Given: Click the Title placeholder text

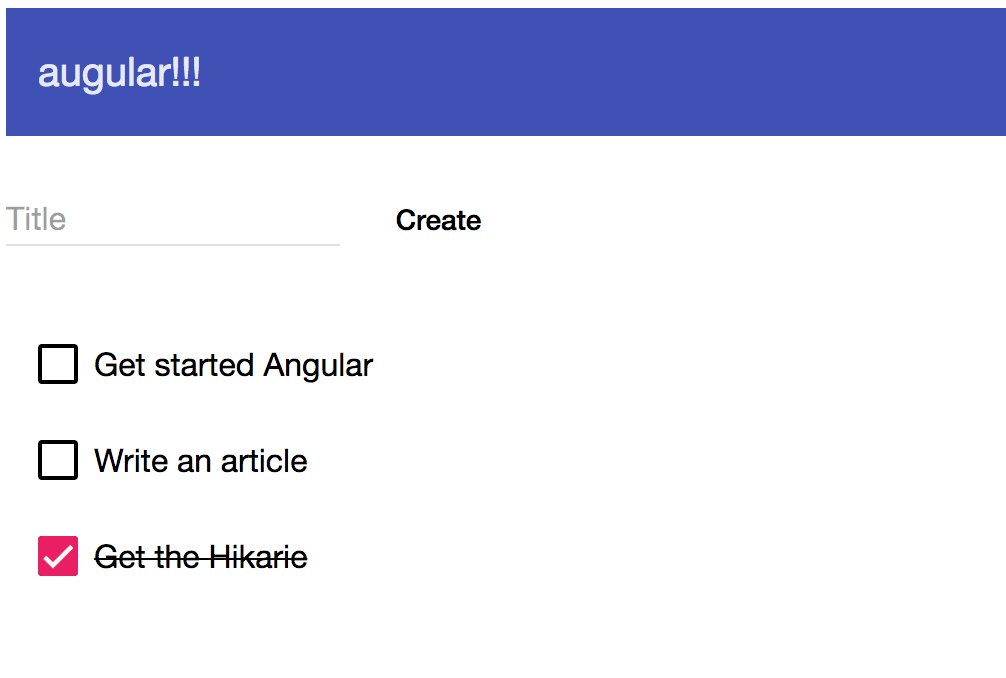Looking at the screenshot, I should tap(36, 219).
